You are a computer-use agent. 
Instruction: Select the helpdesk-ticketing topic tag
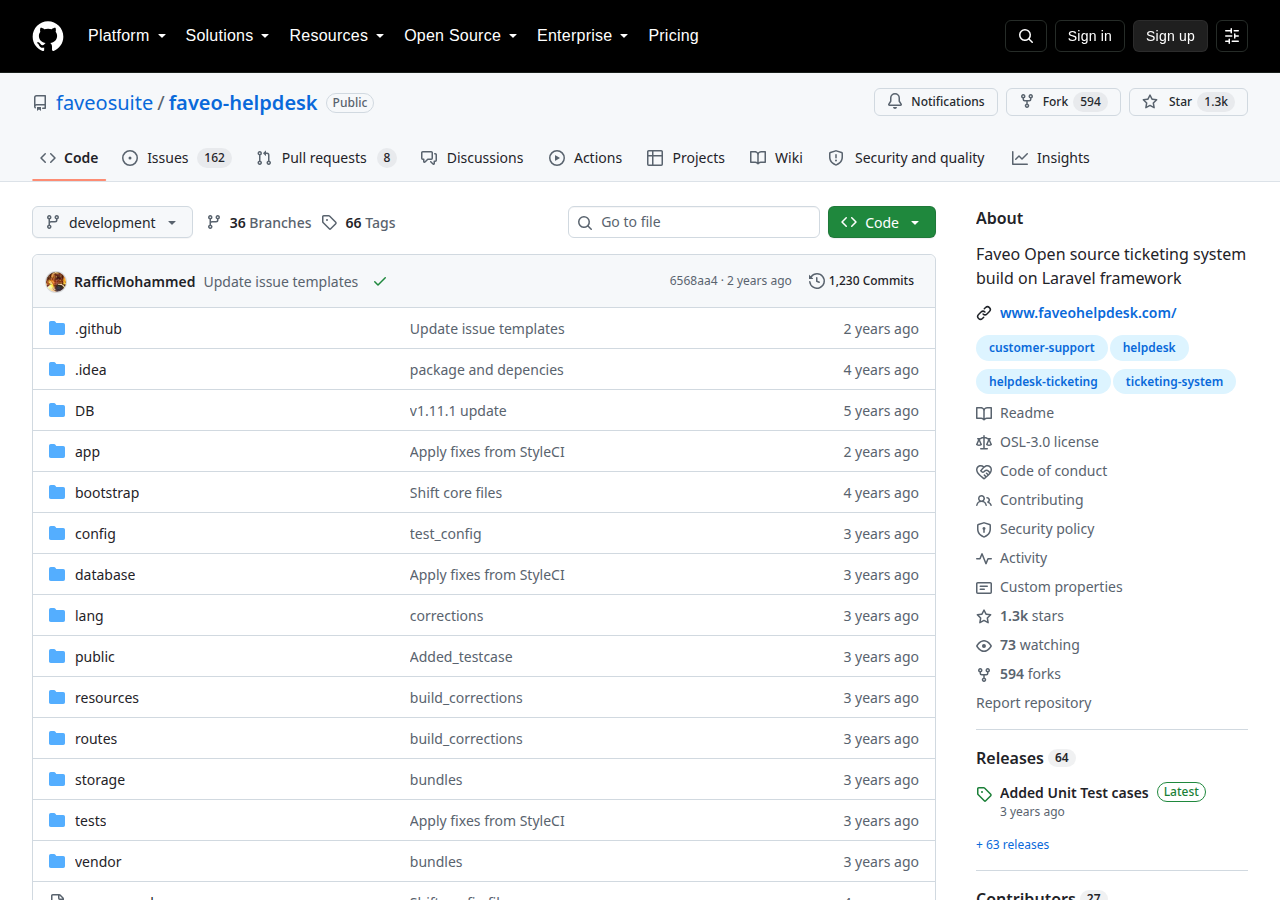click(1043, 381)
